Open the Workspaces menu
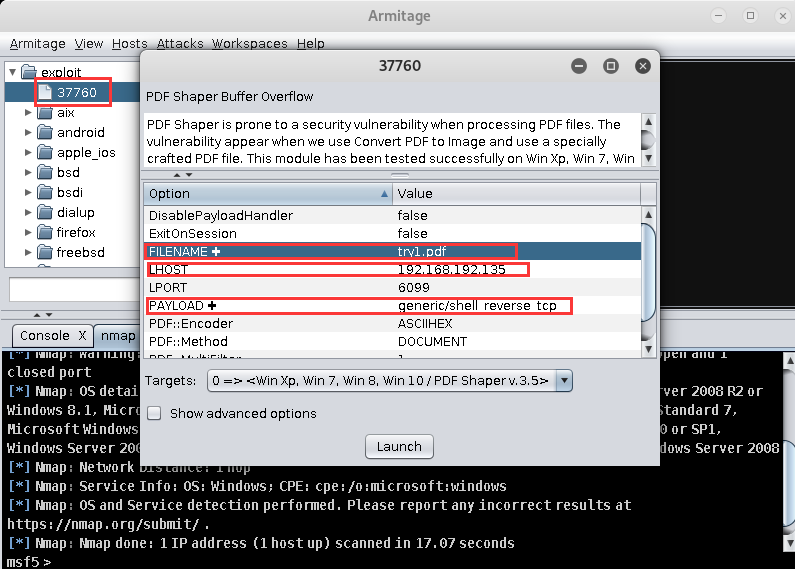 [249, 44]
